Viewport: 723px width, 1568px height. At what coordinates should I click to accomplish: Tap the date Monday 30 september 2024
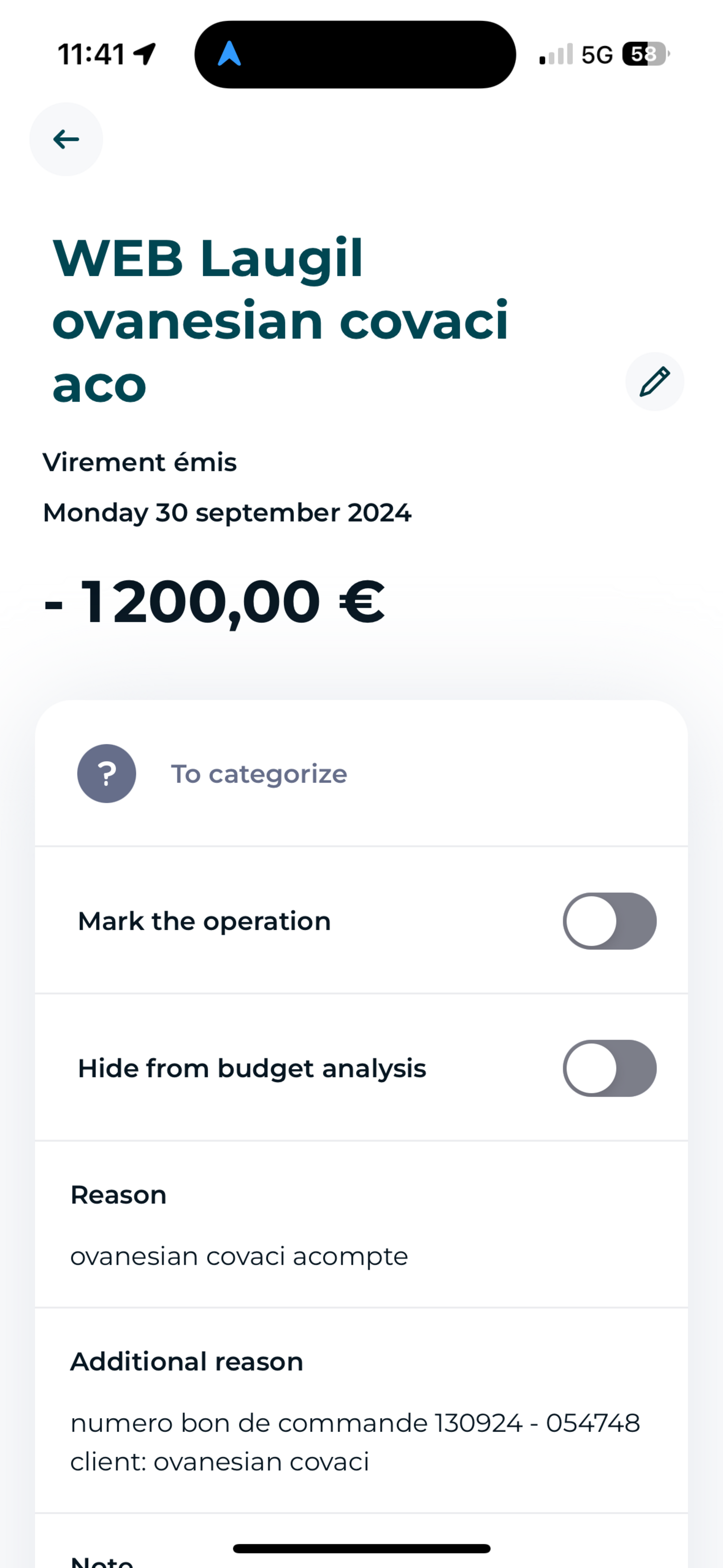[227, 512]
